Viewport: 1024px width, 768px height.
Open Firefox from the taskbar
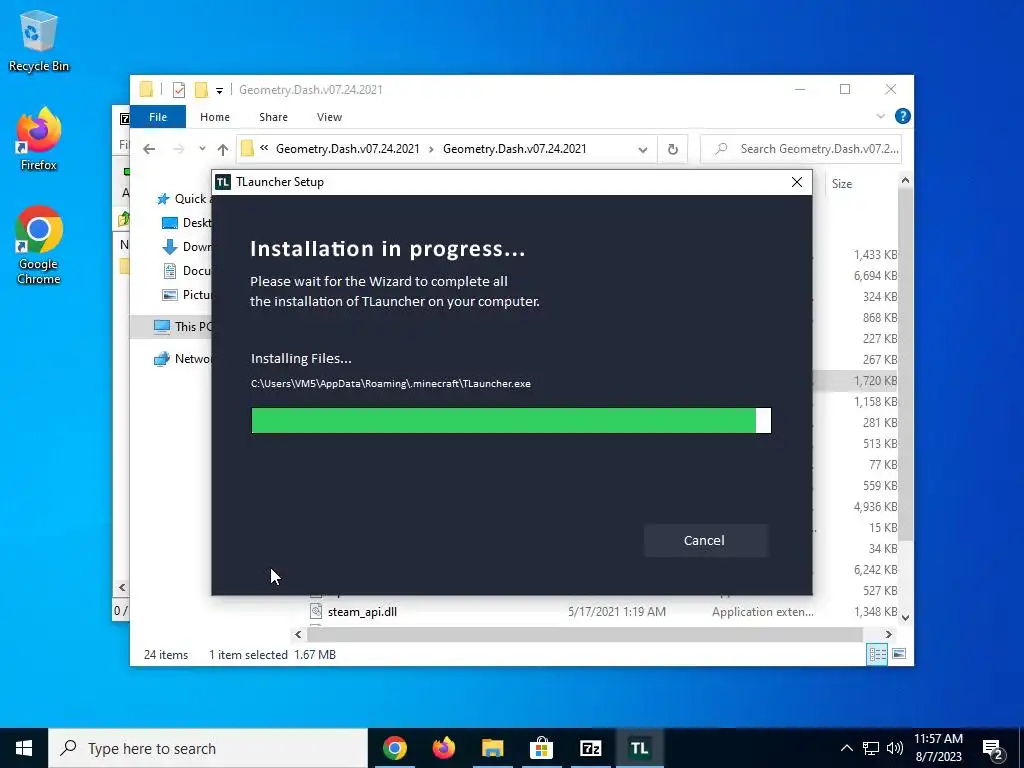[x=443, y=748]
